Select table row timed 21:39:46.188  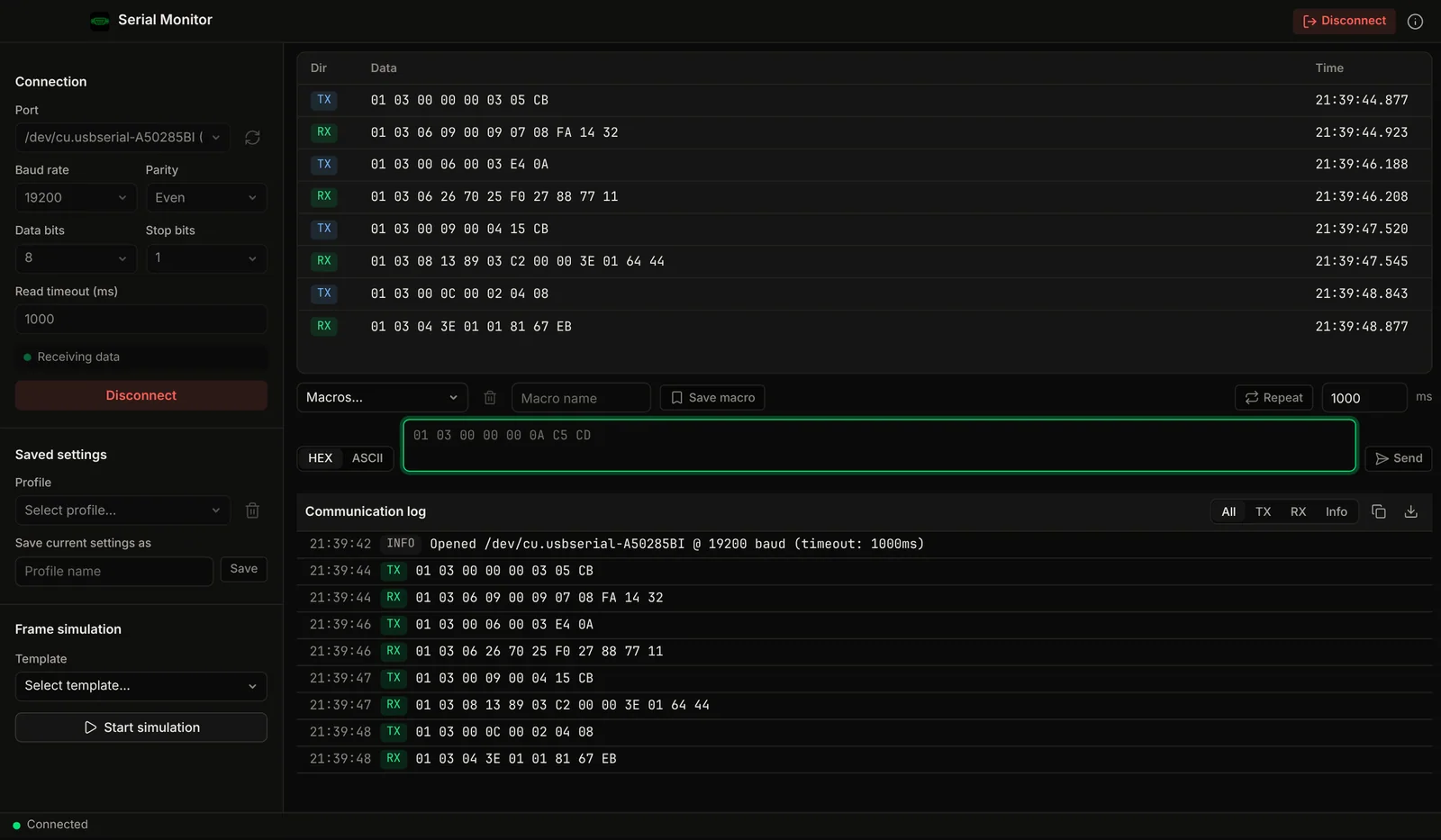point(865,165)
